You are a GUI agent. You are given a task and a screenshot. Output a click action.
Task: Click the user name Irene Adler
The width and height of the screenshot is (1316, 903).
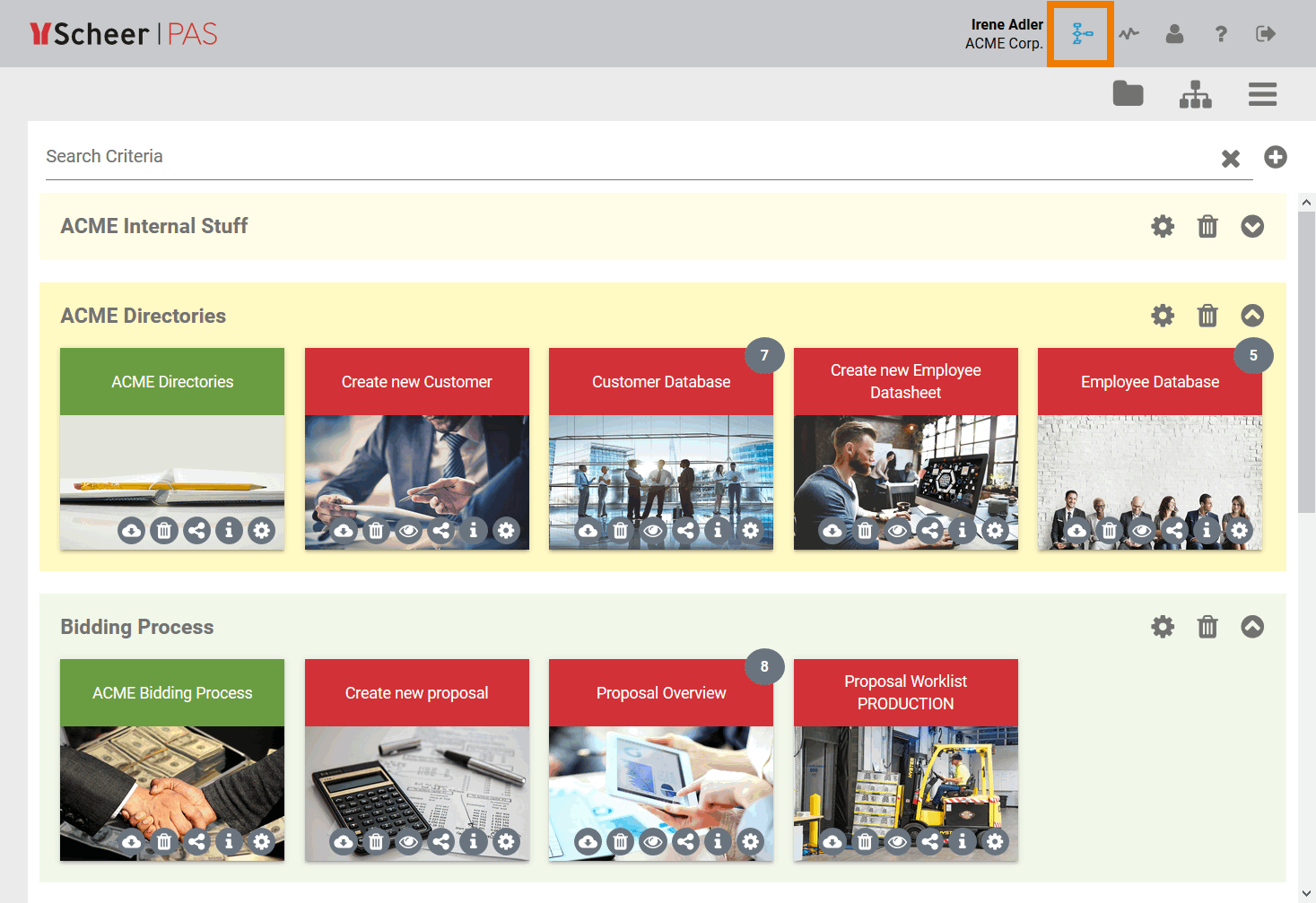[1007, 24]
